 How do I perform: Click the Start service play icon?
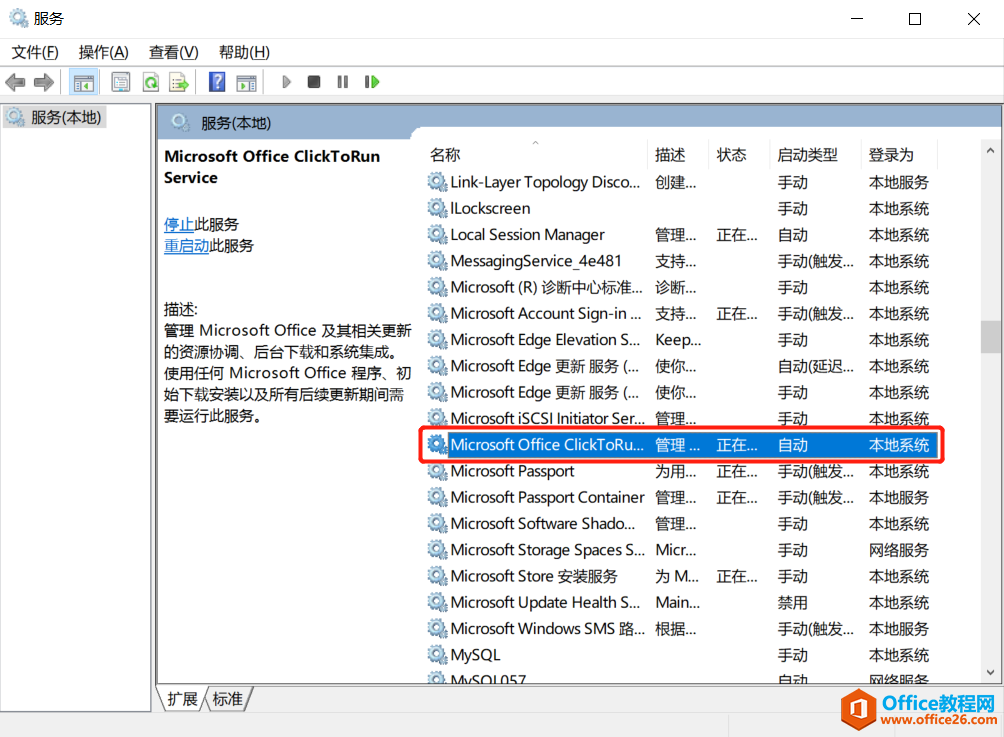click(x=286, y=82)
